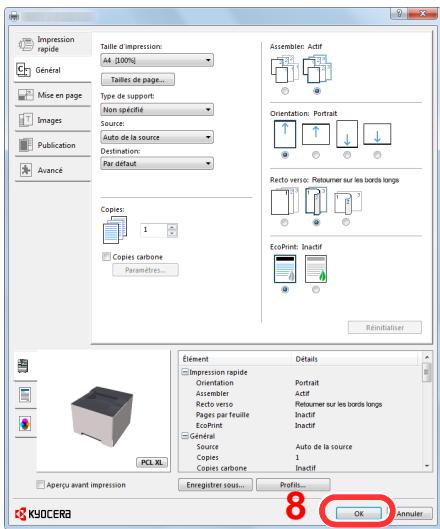Click Profils button
The height and width of the screenshot is (529, 440).
point(293,485)
